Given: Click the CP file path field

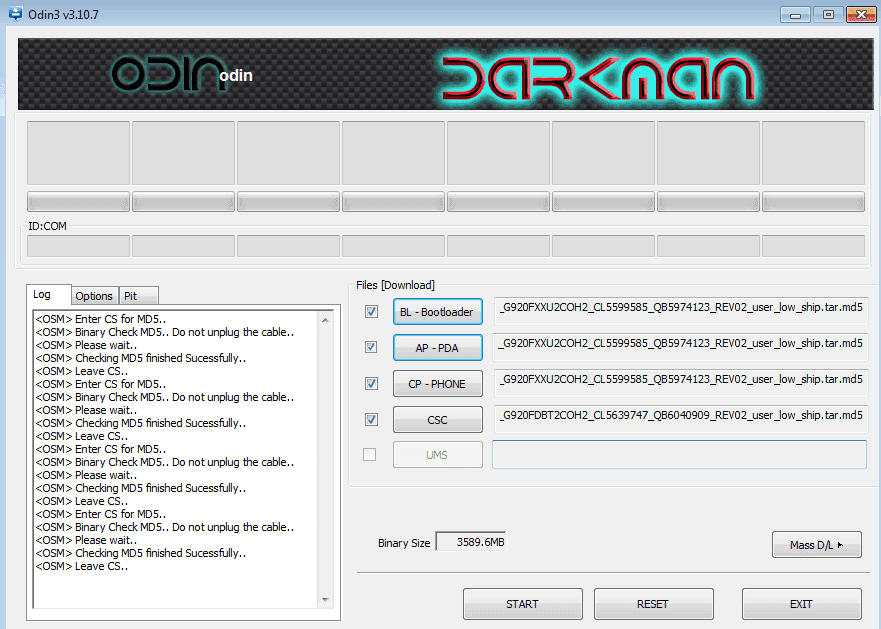Looking at the screenshot, I should point(680,383).
